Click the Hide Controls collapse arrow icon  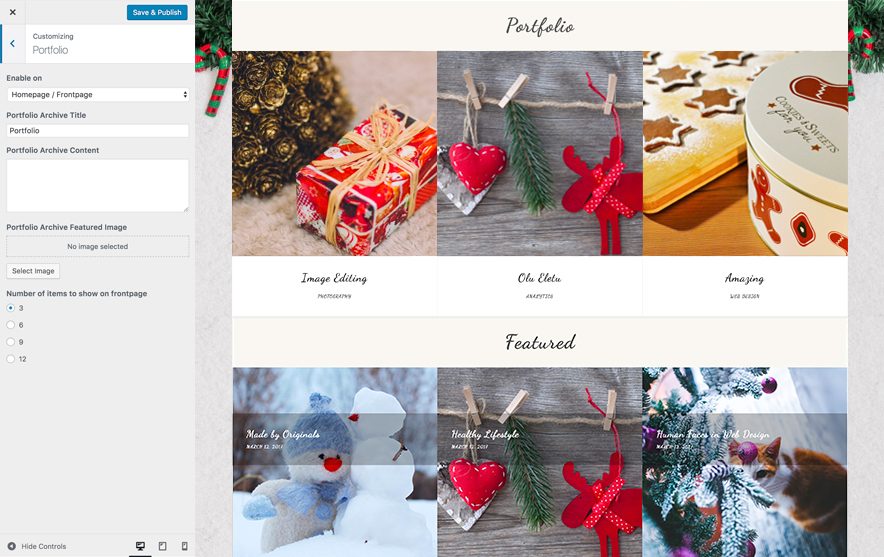[11, 546]
